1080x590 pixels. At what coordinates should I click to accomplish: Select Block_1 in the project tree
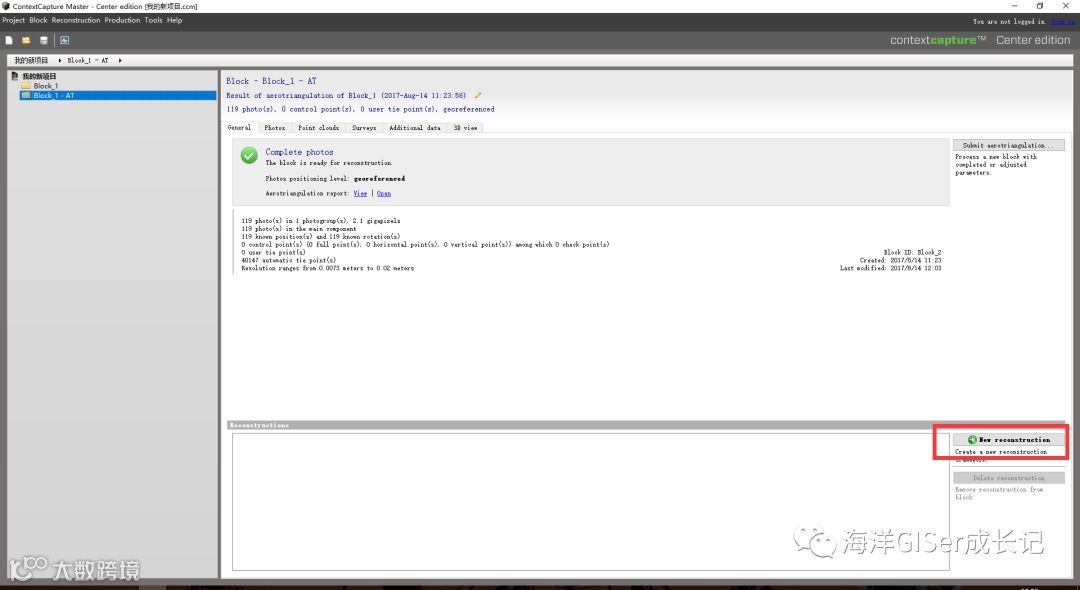pos(45,86)
